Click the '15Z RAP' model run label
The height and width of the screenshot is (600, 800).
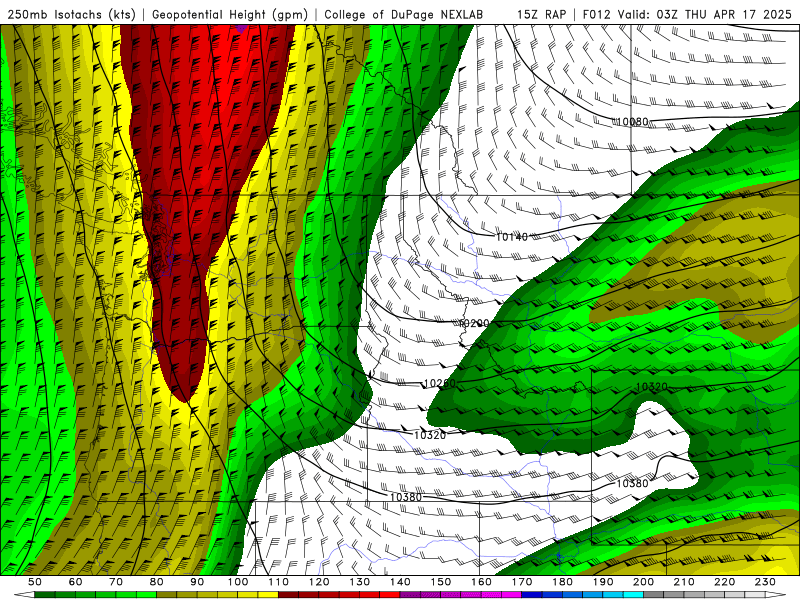point(541,15)
